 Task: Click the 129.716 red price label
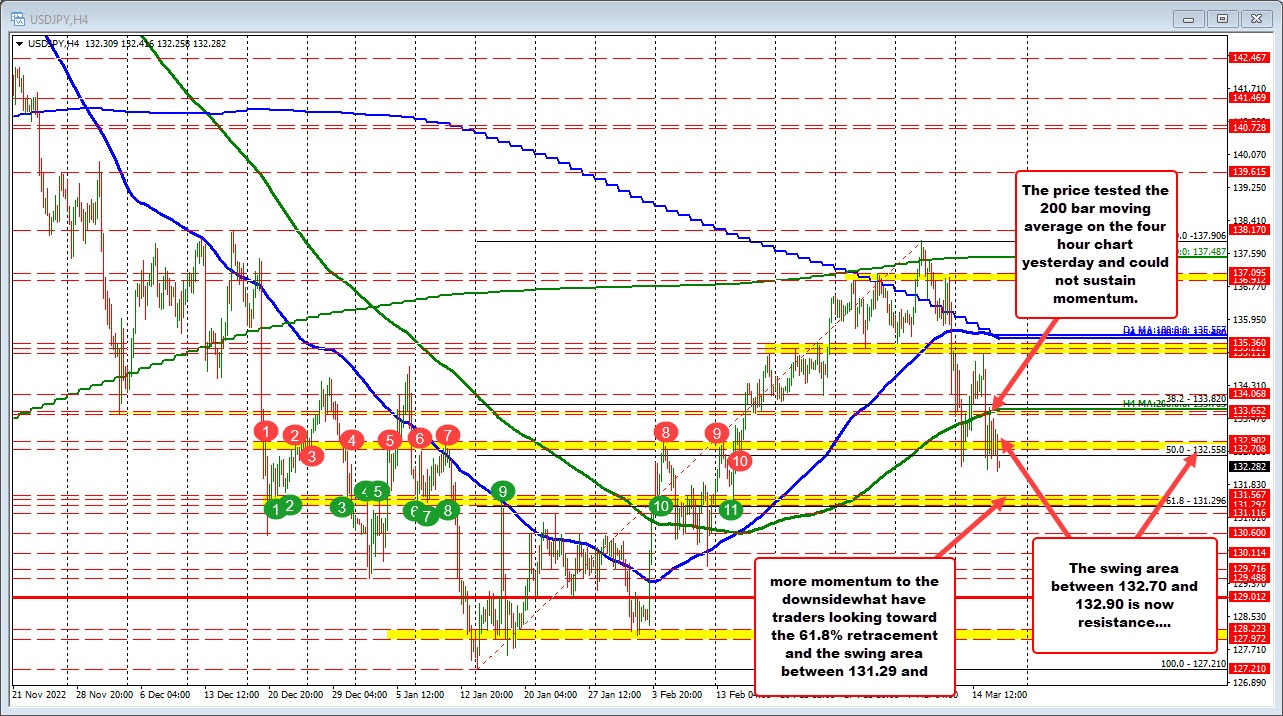(1247, 568)
